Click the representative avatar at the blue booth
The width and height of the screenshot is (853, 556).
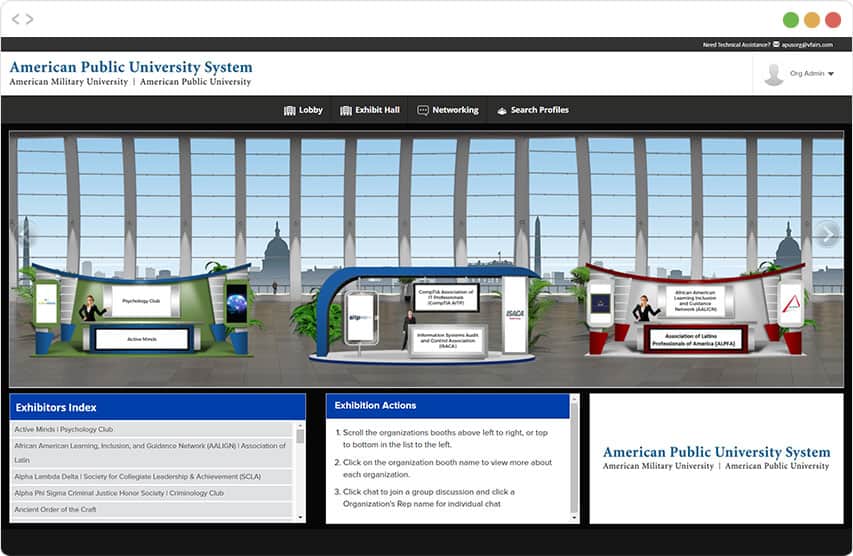408,330
